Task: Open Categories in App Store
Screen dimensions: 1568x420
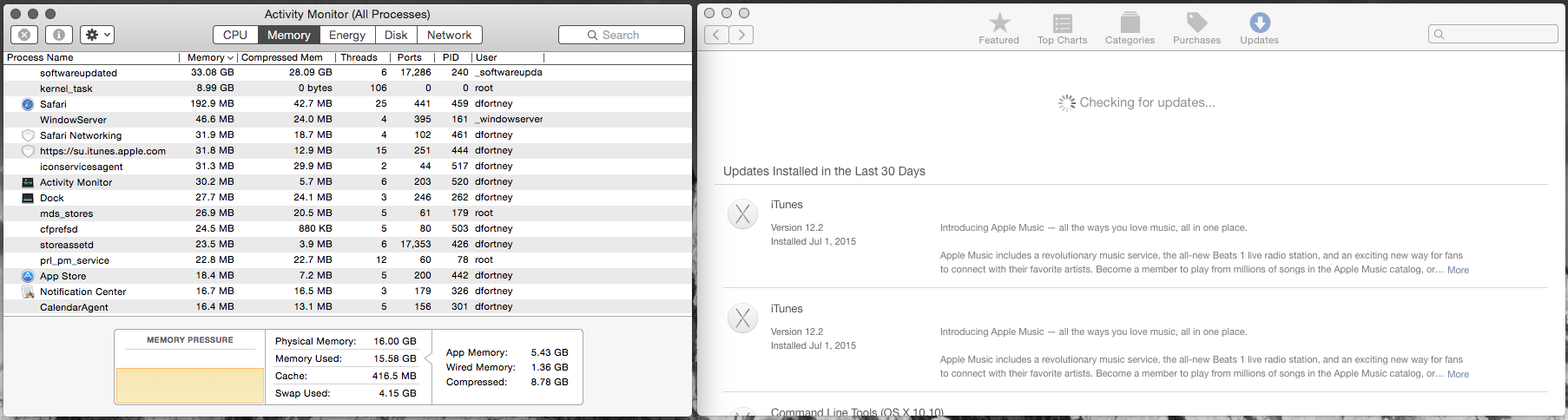Action: (x=1130, y=29)
